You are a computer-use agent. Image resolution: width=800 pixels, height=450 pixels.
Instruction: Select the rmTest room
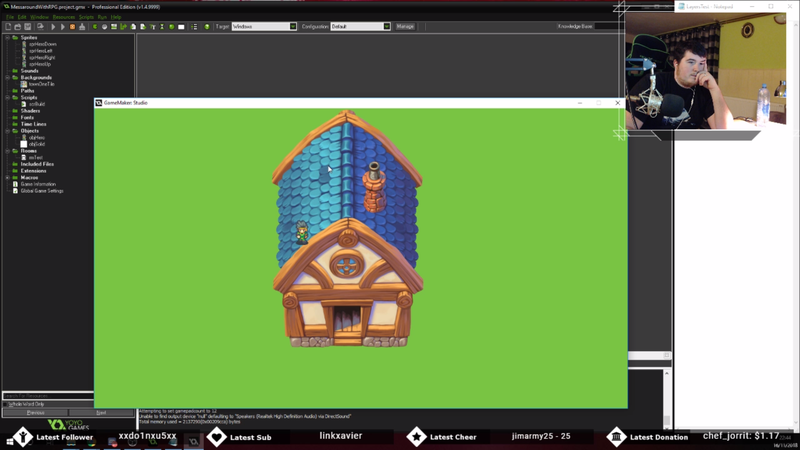tap(35, 158)
